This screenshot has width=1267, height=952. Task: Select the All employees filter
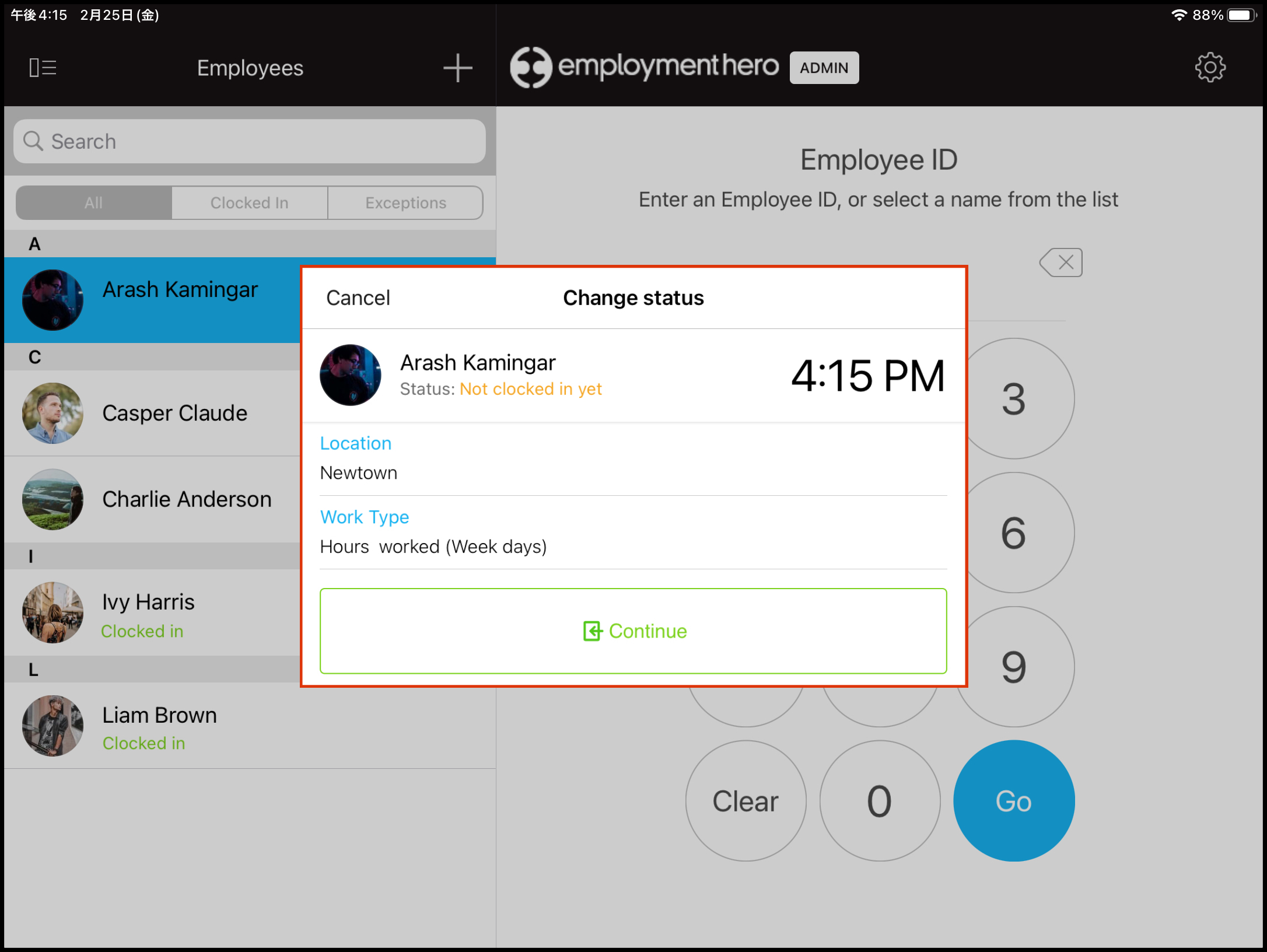[x=93, y=202]
